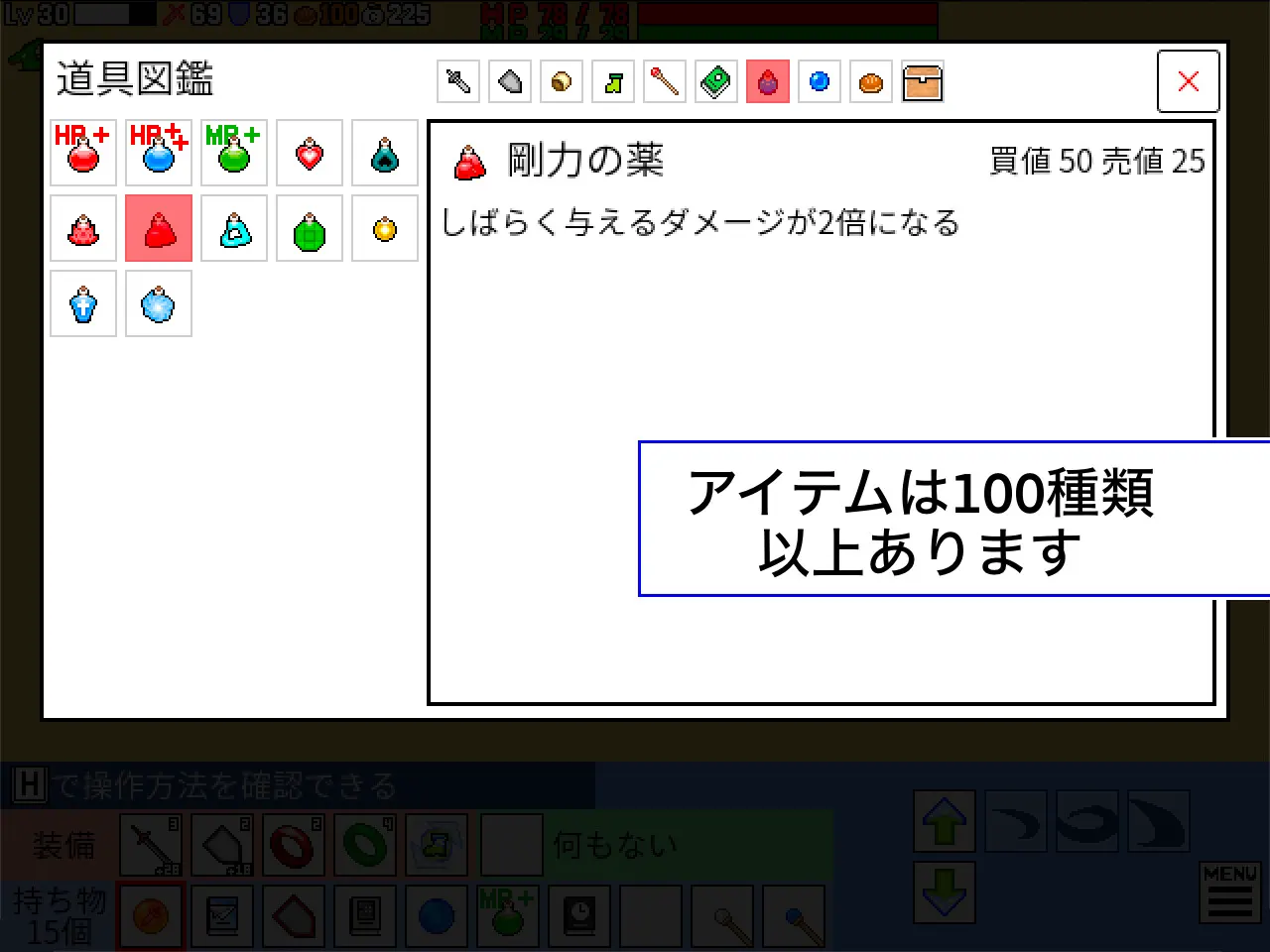The width and height of the screenshot is (1270, 952).
Task: Select the clock book in inventory
Action: [x=579, y=916]
